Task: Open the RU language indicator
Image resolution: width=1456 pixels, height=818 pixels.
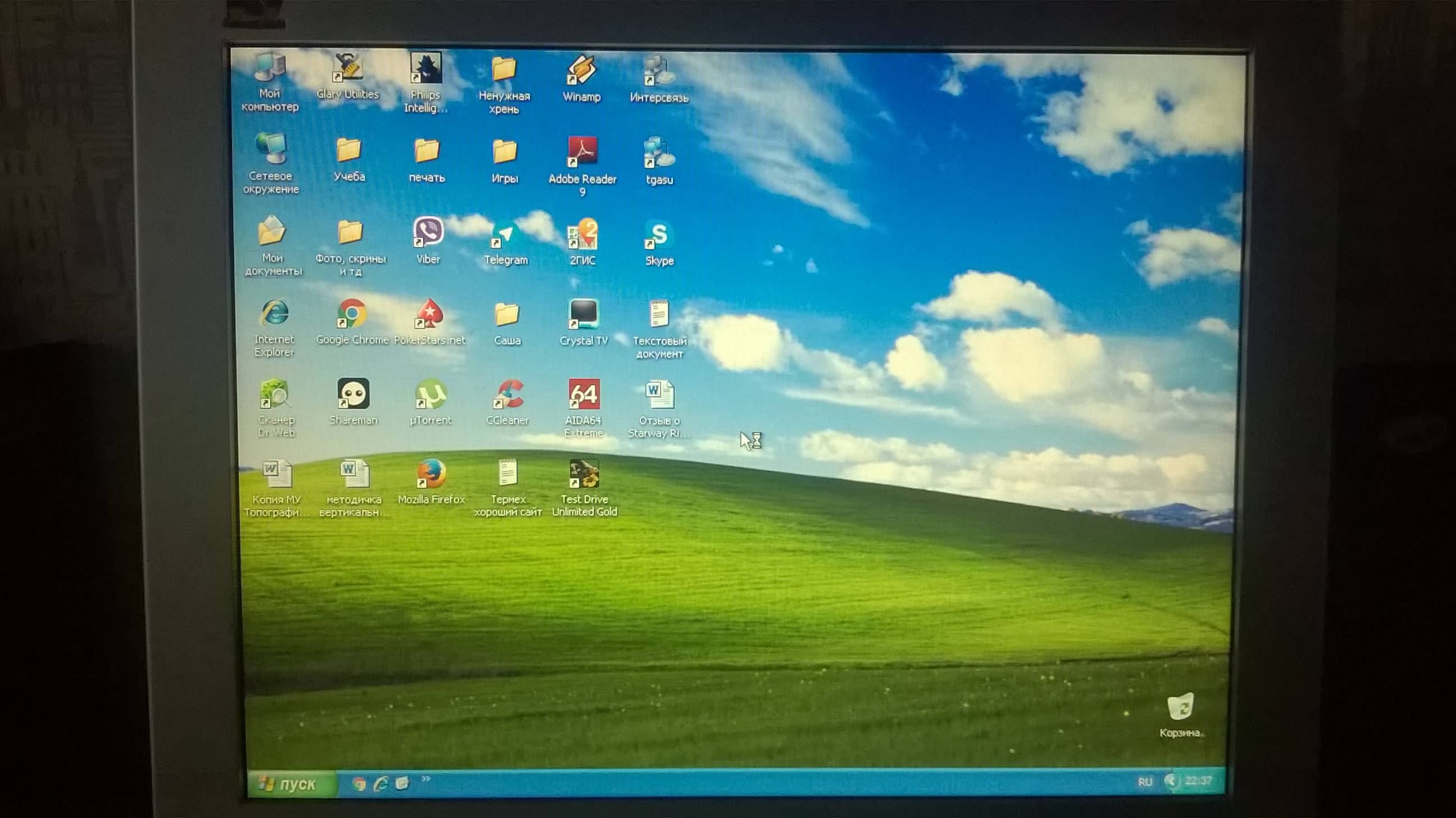Action: click(x=1145, y=782)
